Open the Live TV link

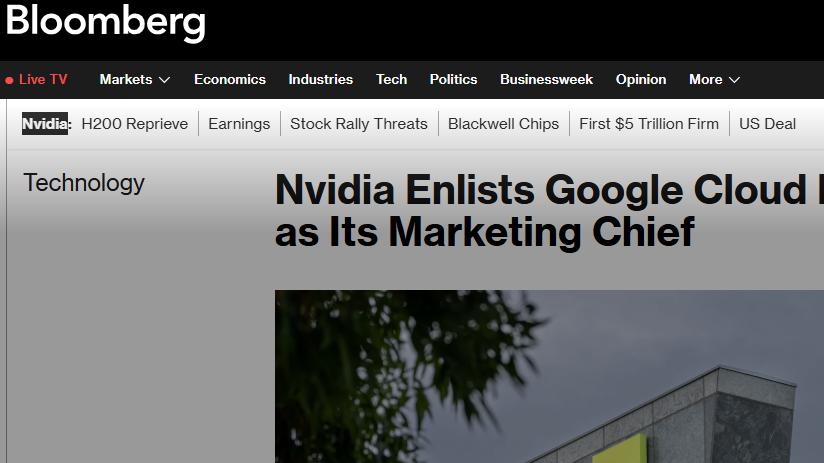pos(43,80)
